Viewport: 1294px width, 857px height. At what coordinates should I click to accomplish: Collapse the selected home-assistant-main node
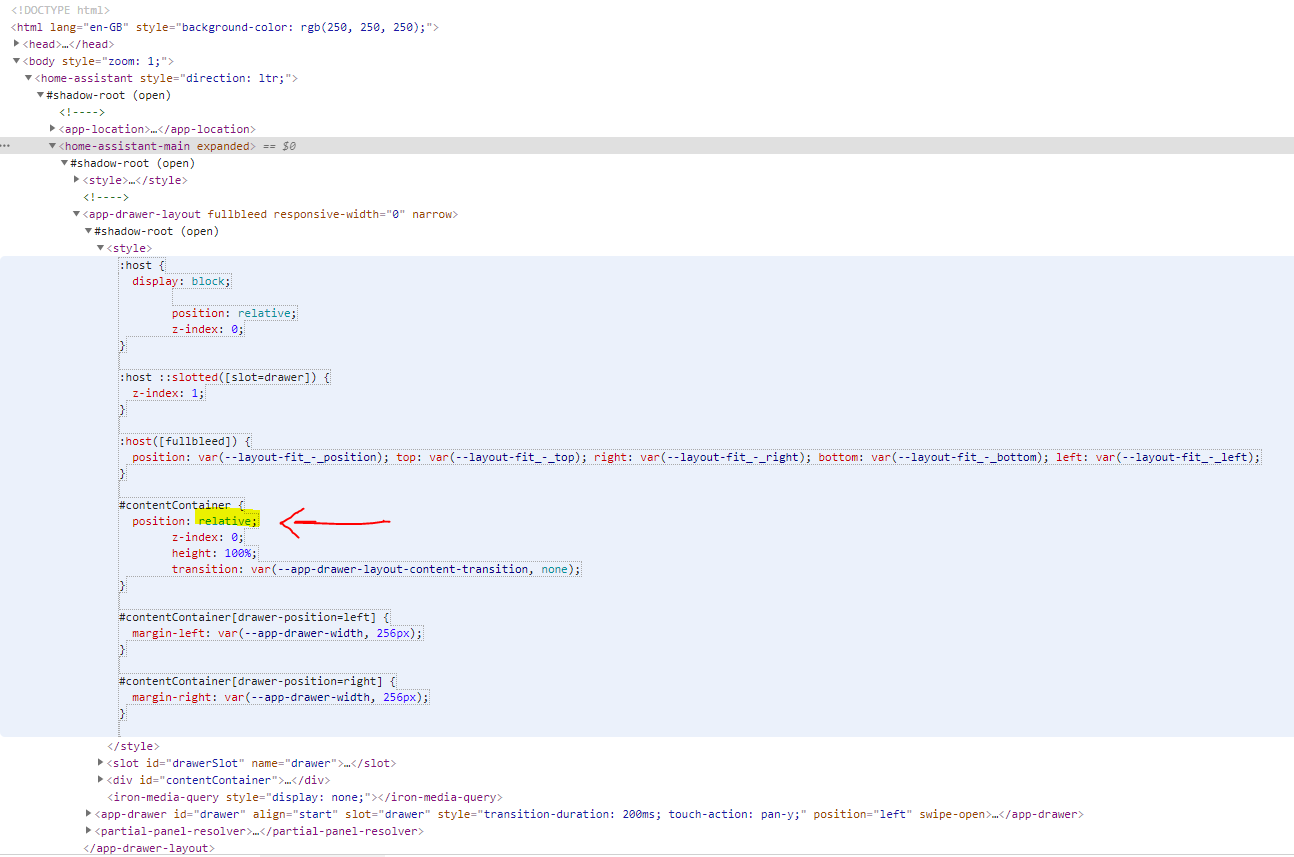52,145
